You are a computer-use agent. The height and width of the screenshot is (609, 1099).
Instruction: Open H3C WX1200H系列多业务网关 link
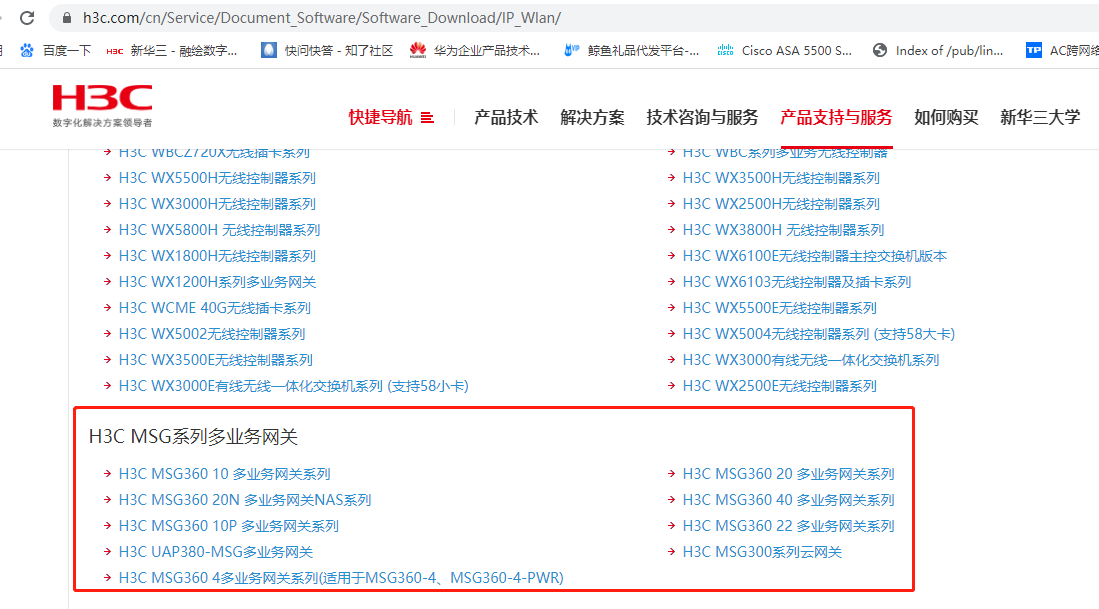[x=217, y=282]
